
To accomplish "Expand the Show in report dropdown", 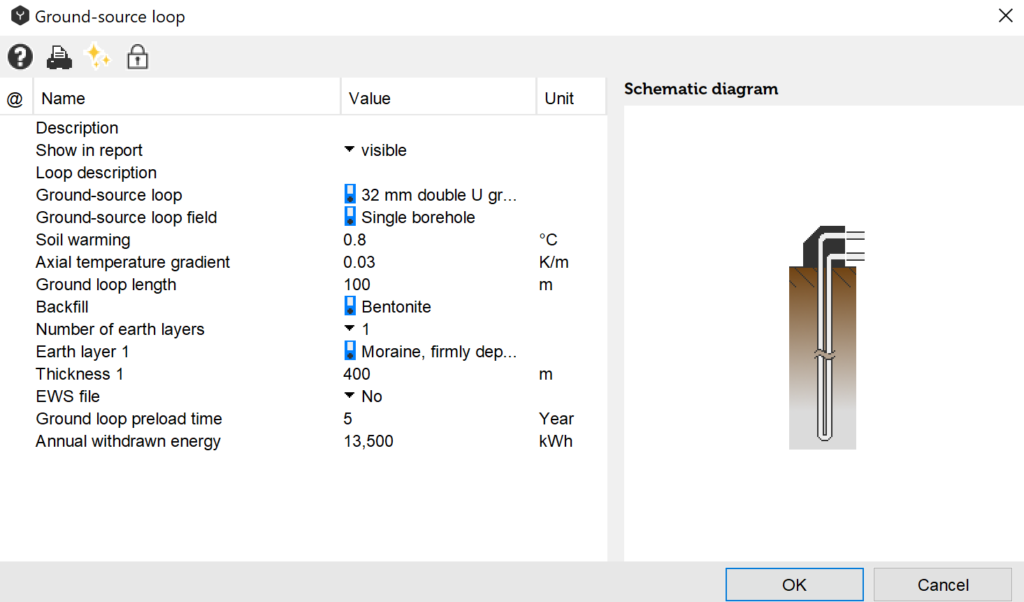I will pyautogui.click(x=350, y=150).
